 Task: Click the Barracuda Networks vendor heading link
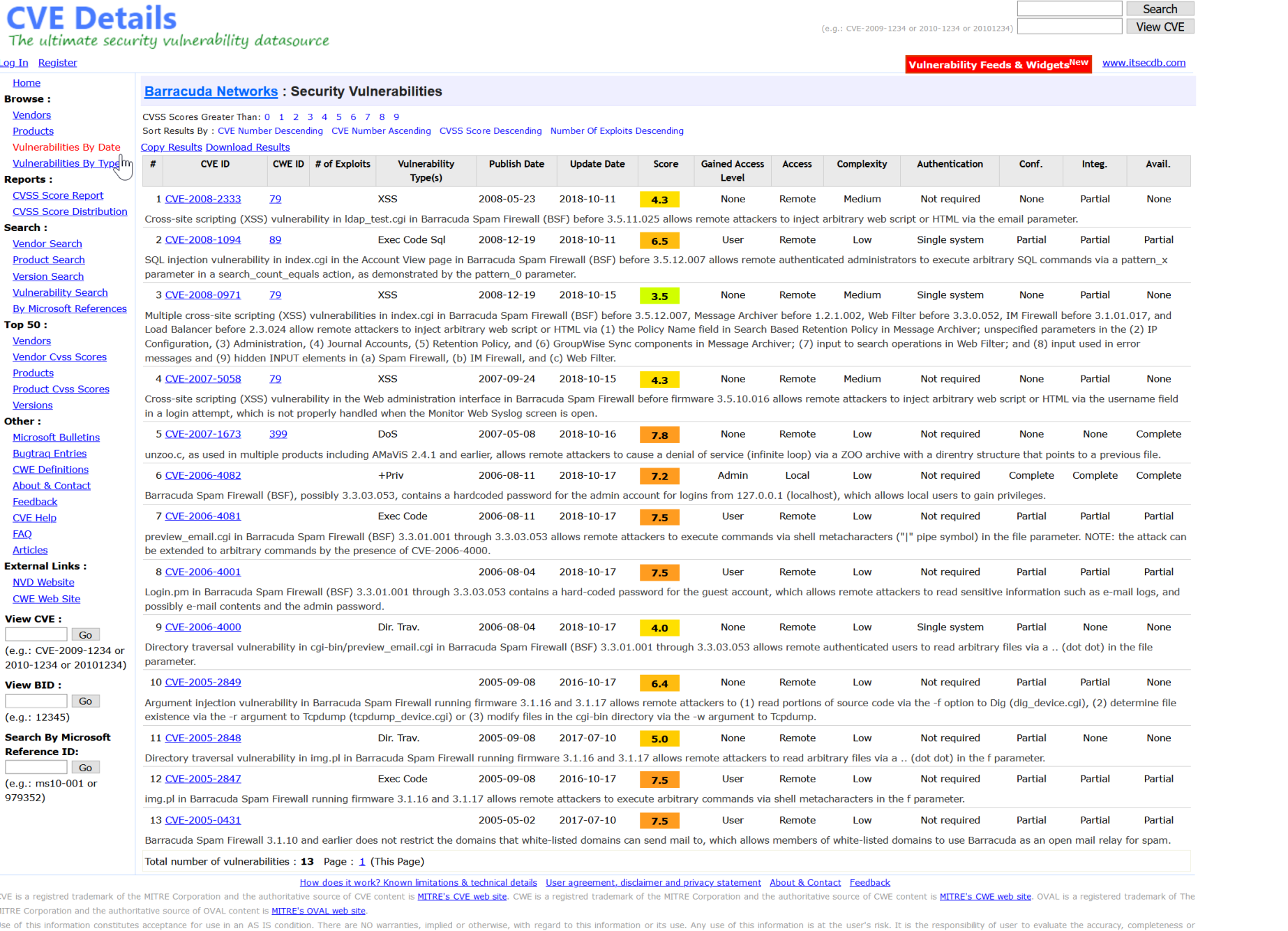coord(211,91)
